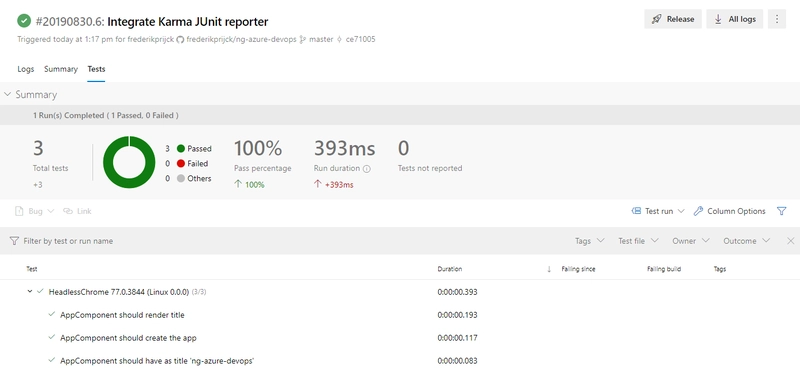
Task: Open 'should have as title ng-azure-devops' test
Action: pos(157,361)
